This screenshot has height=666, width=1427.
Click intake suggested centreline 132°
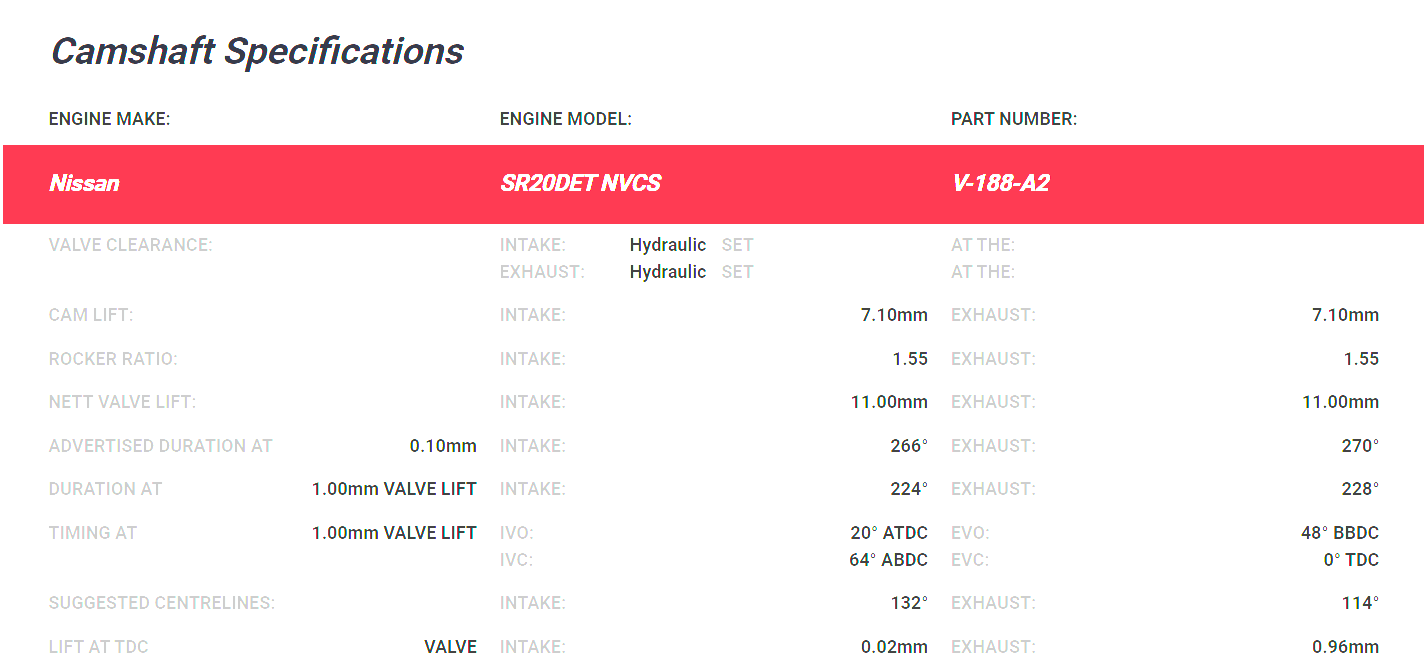[x=909, y=603]
